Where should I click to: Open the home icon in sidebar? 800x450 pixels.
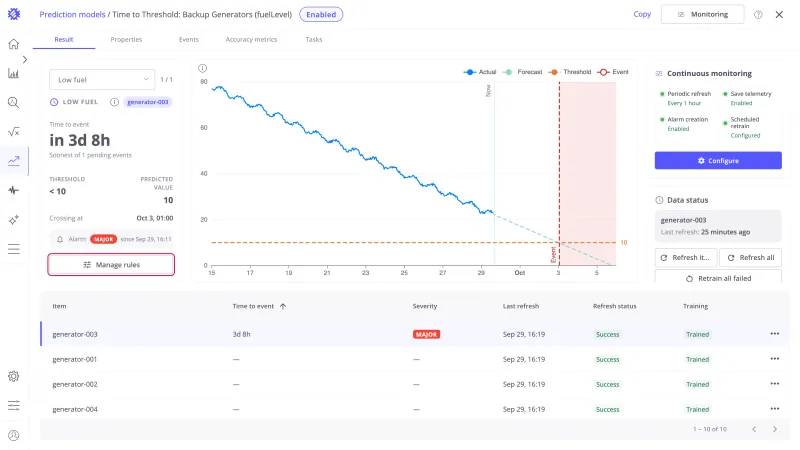(x=14, y=44)
